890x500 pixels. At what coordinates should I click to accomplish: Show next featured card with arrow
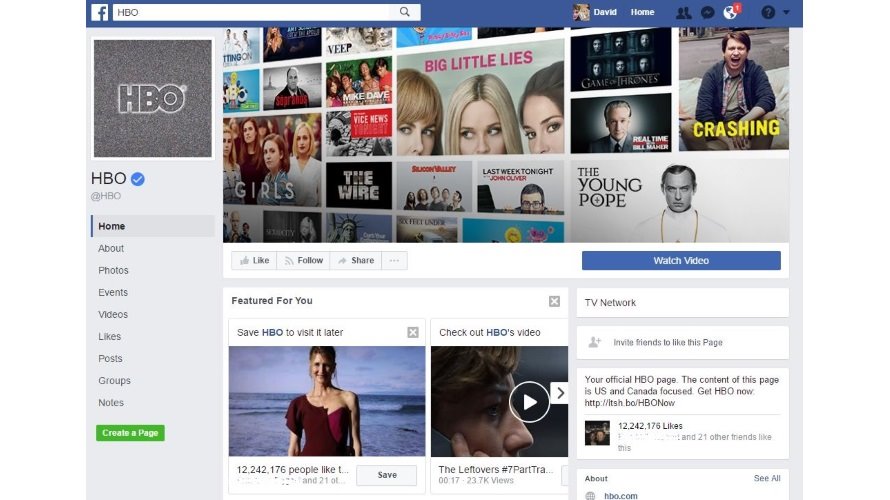[560, 393]
